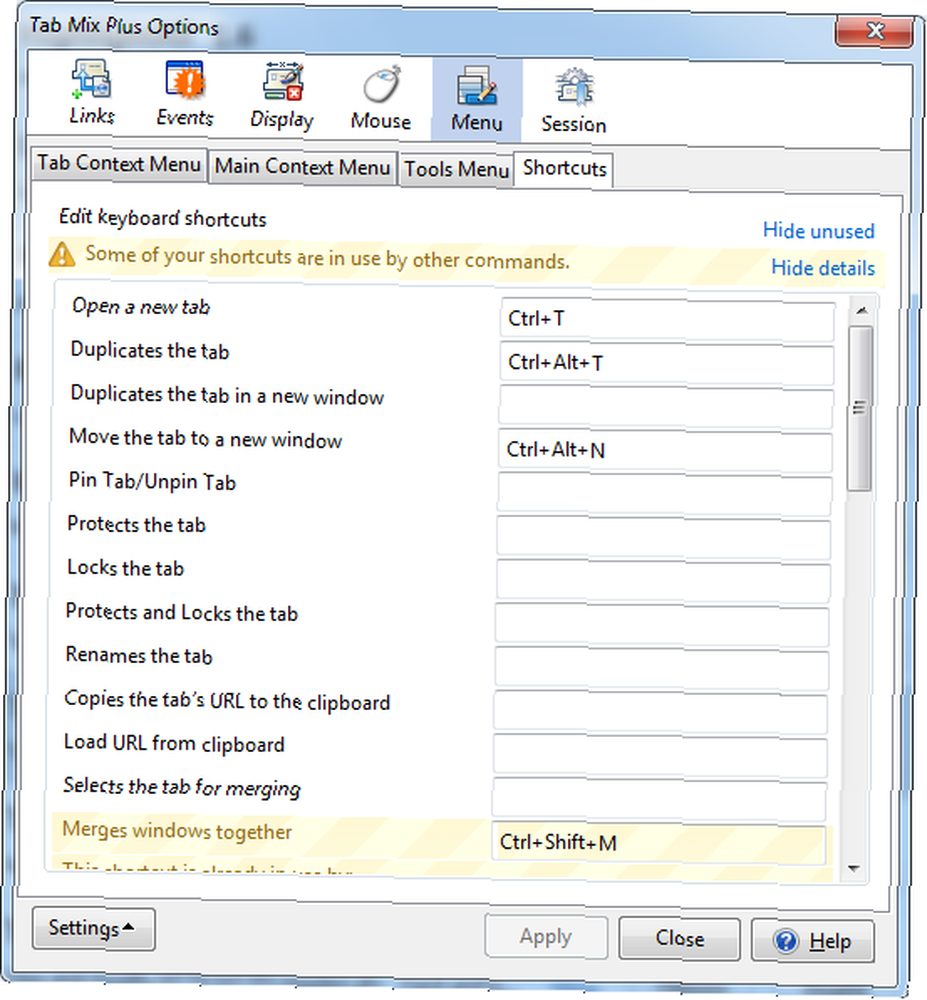Viewport: 927px width, 1000px height.
Task: Select the 'Duplicates the tab' row label
Action: [150, 351]
